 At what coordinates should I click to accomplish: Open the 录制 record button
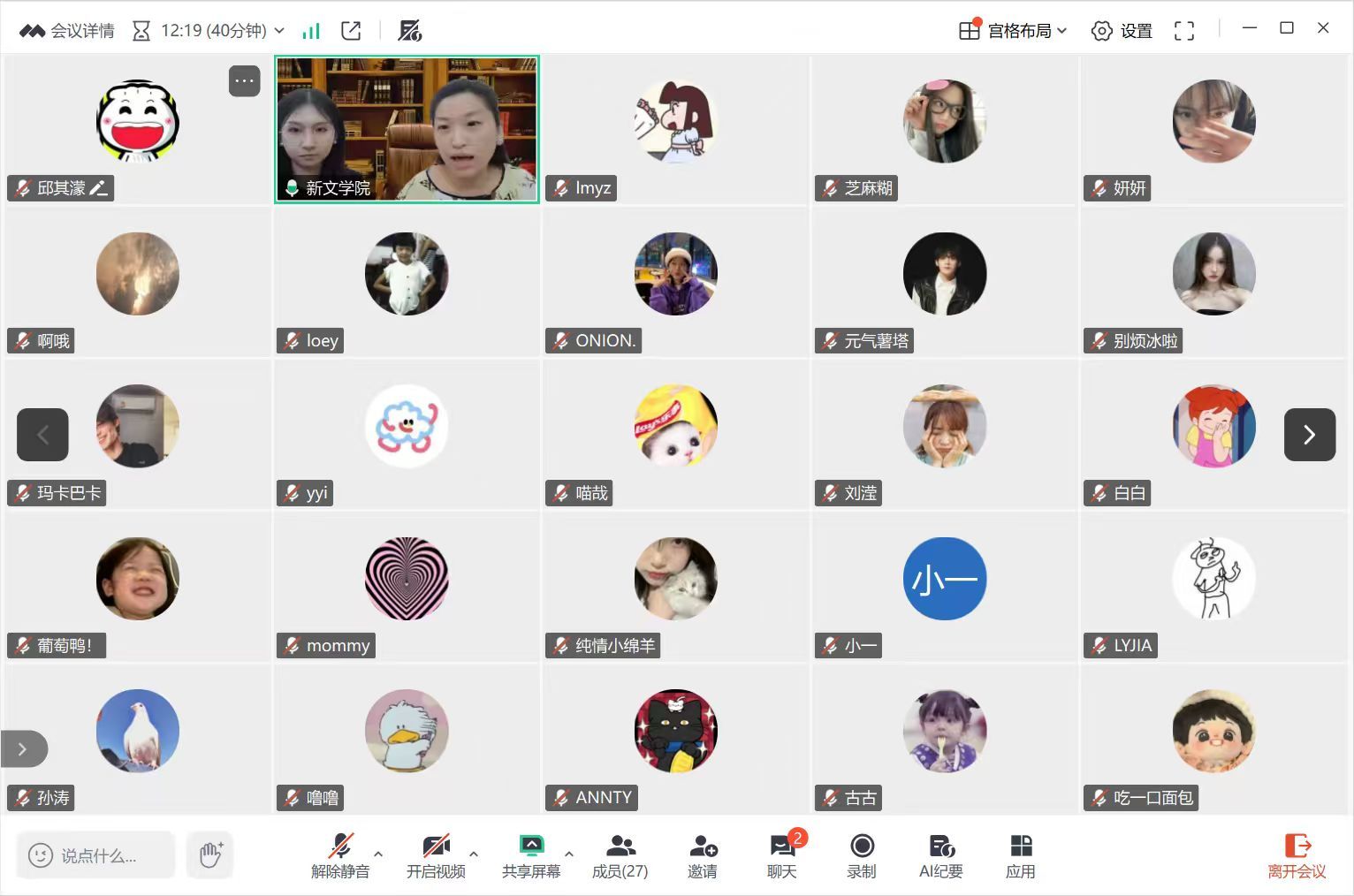point(862,855)
